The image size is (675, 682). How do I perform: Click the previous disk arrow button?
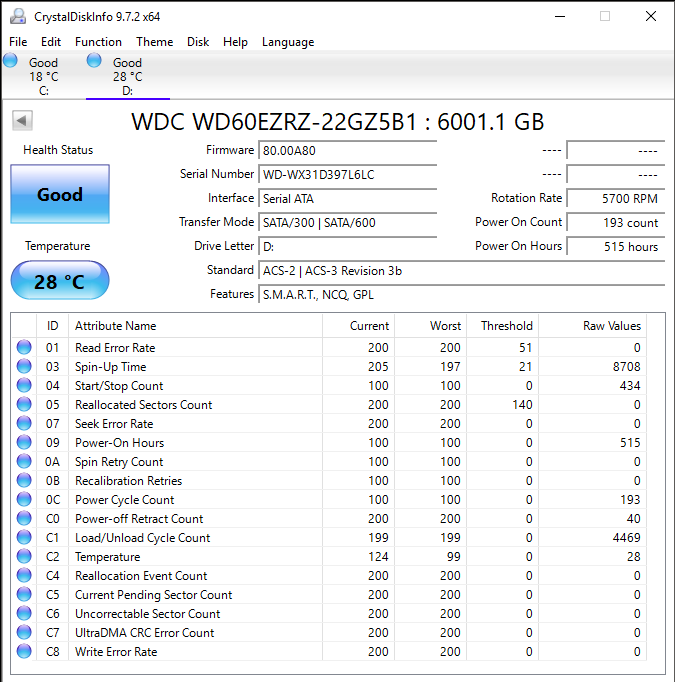tap(22, 120)
